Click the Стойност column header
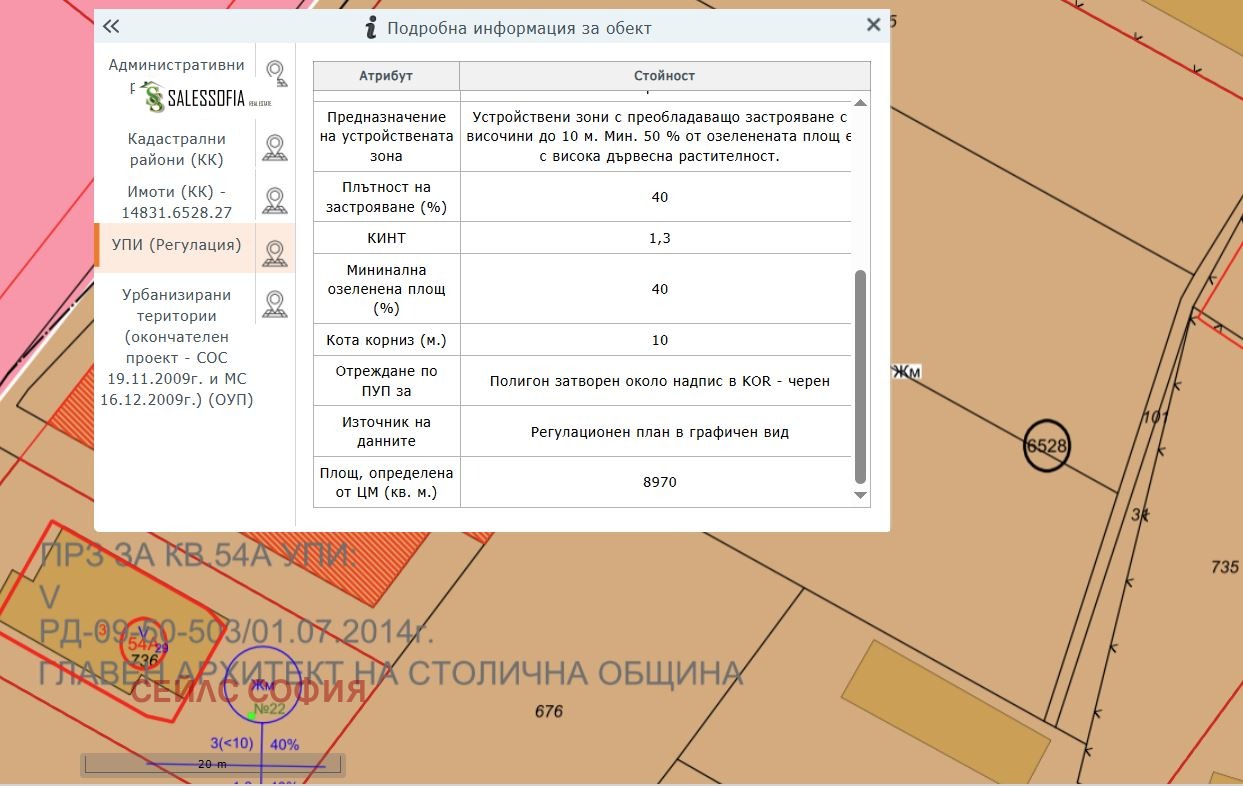 coord(664,76)
